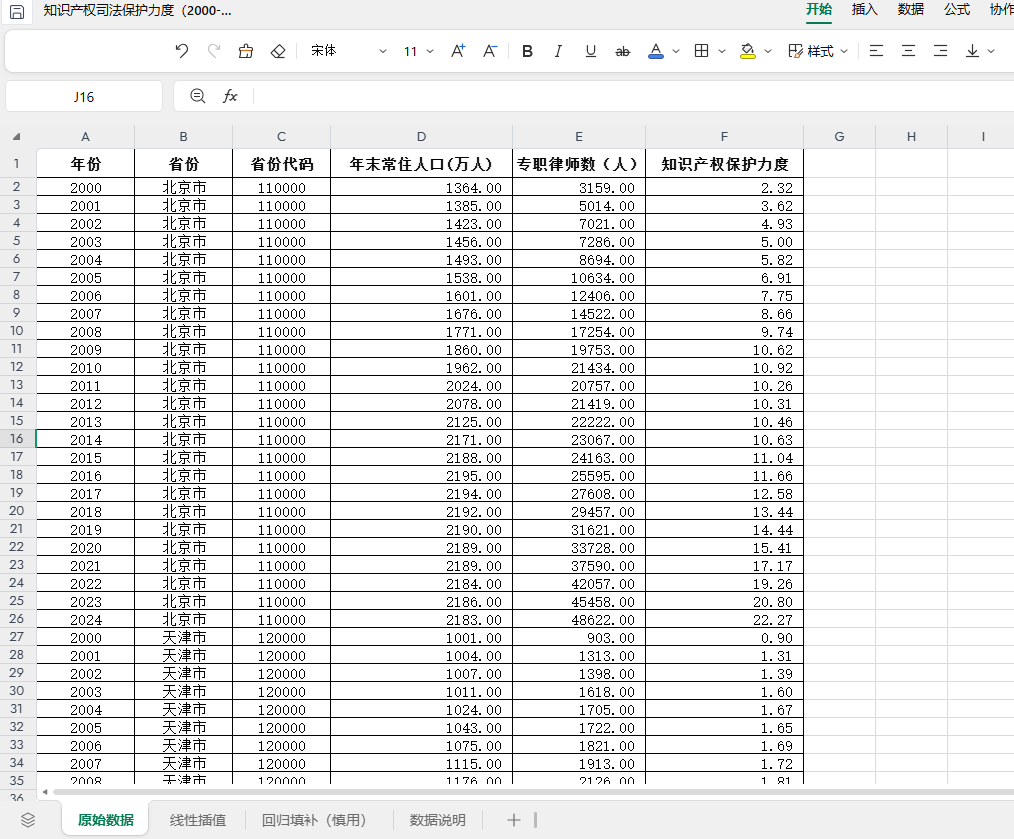Select column D header
The width and height of the screenshot is (1014, 839).
421,136
